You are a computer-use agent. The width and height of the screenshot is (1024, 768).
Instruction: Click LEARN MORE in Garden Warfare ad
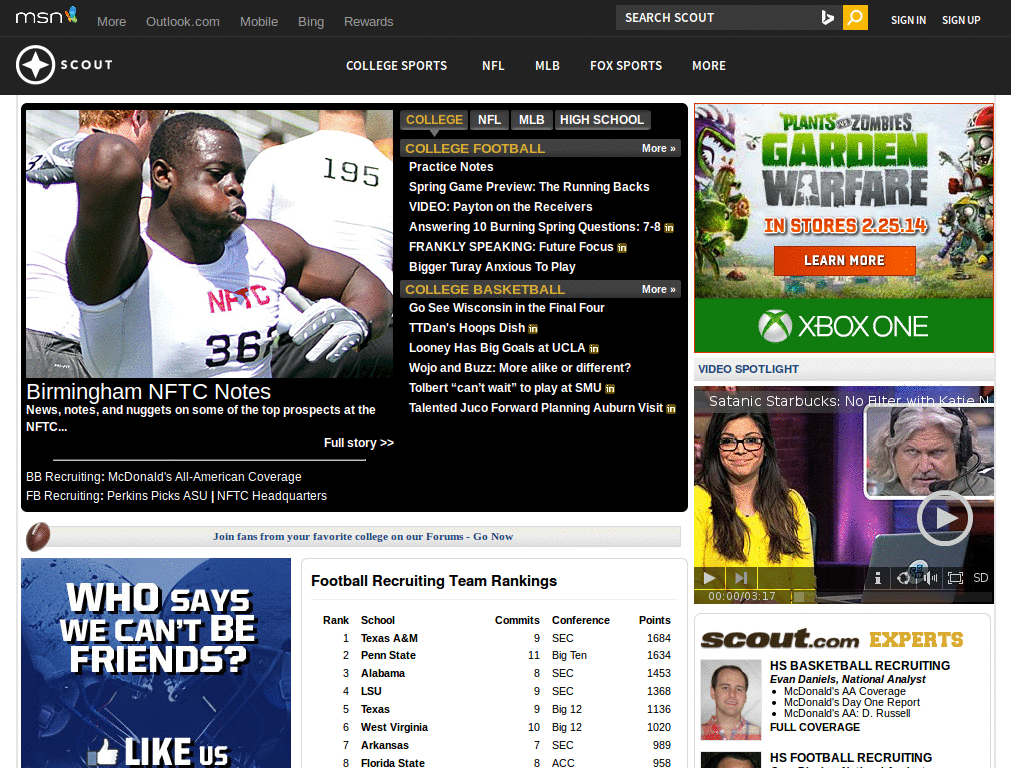pos(844,261)
